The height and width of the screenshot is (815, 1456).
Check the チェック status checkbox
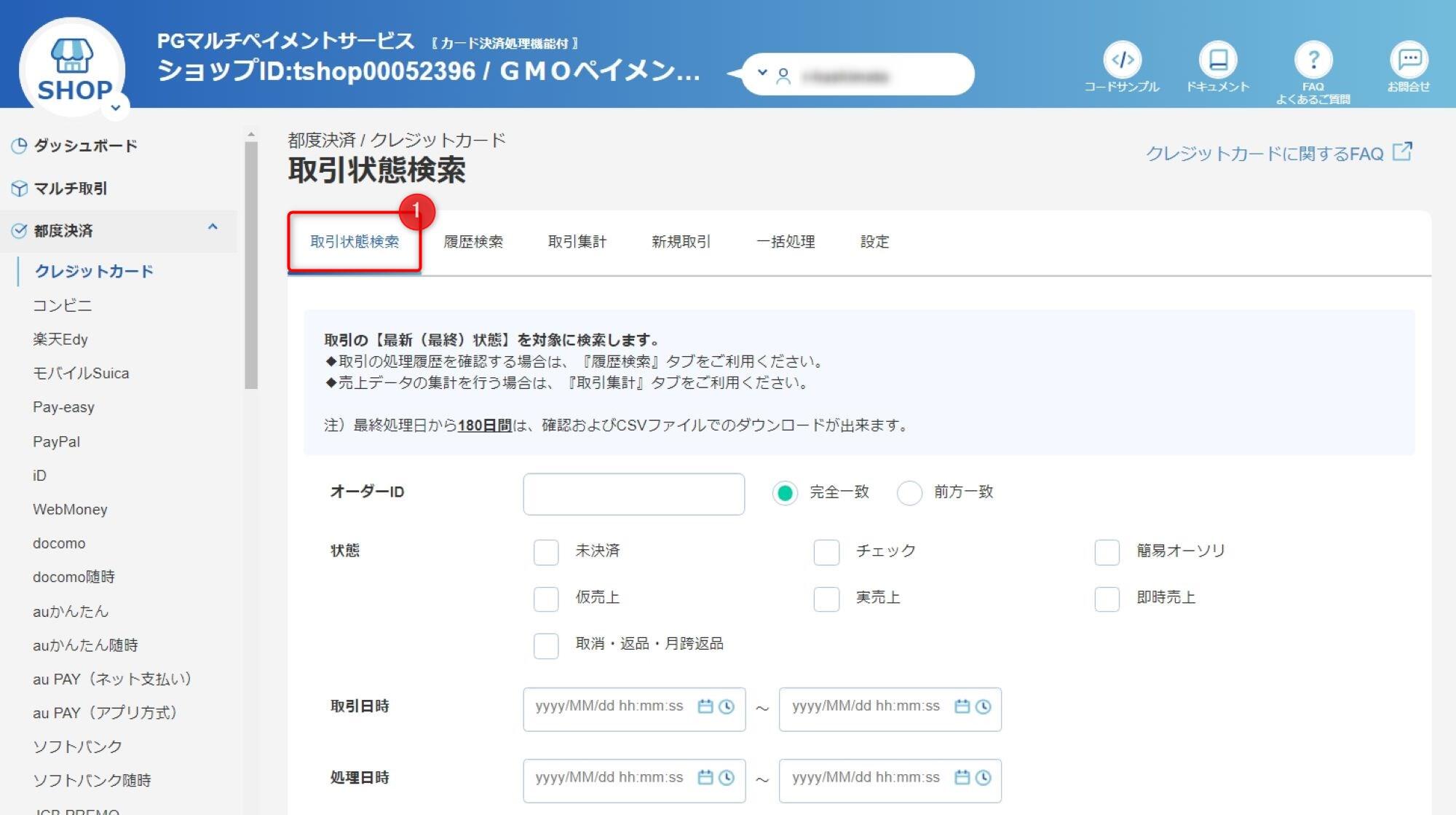point(826,552)
